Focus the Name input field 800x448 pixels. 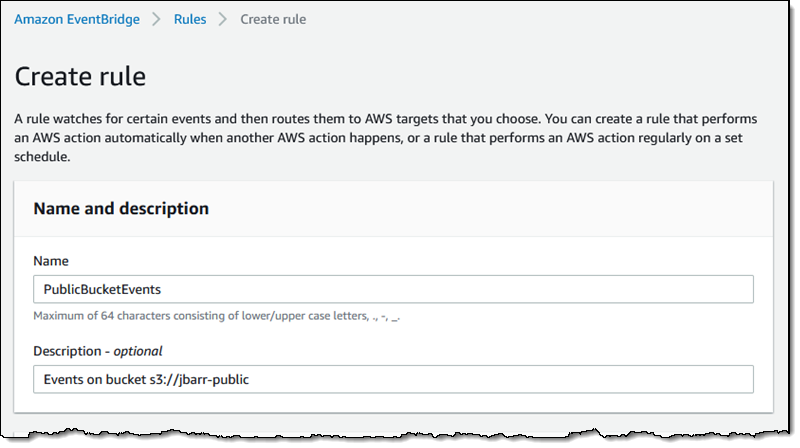pyautogui.click(x=392, y=289)
